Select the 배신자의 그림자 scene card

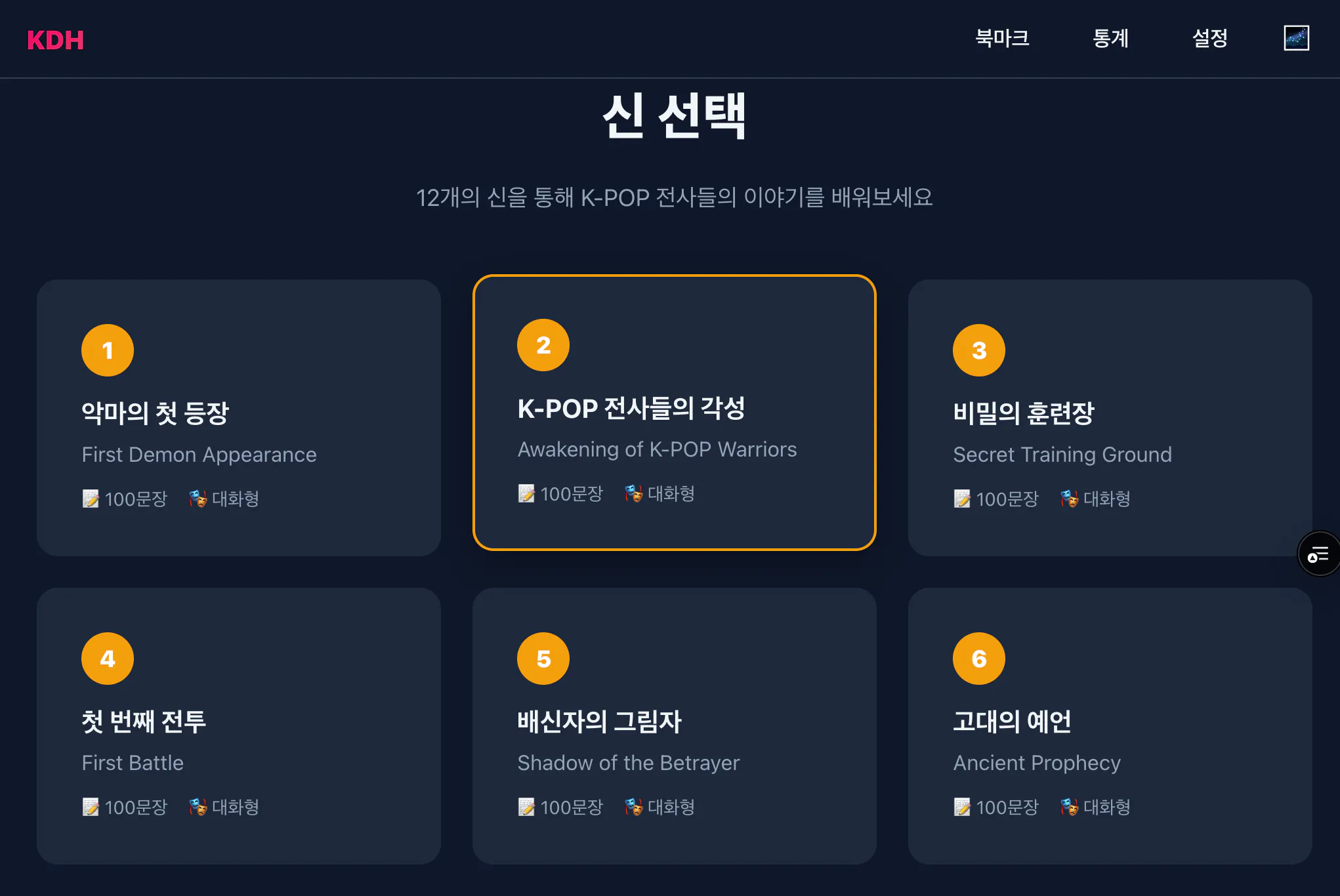[x=675, y=725]
